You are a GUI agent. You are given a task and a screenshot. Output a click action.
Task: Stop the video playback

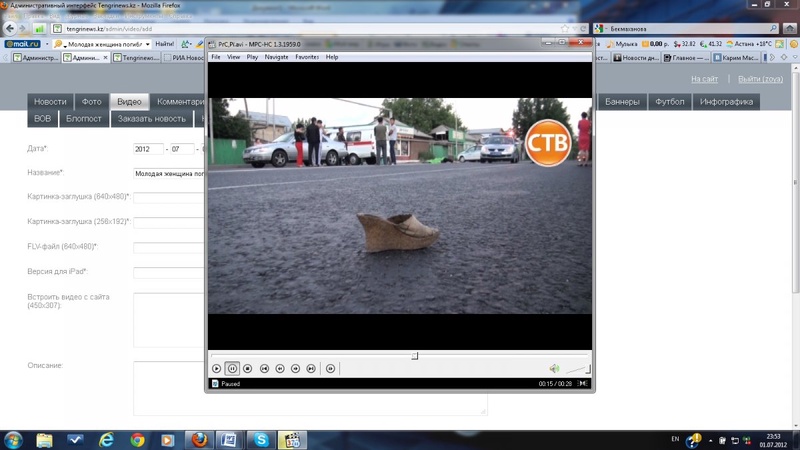coord(248,369)
